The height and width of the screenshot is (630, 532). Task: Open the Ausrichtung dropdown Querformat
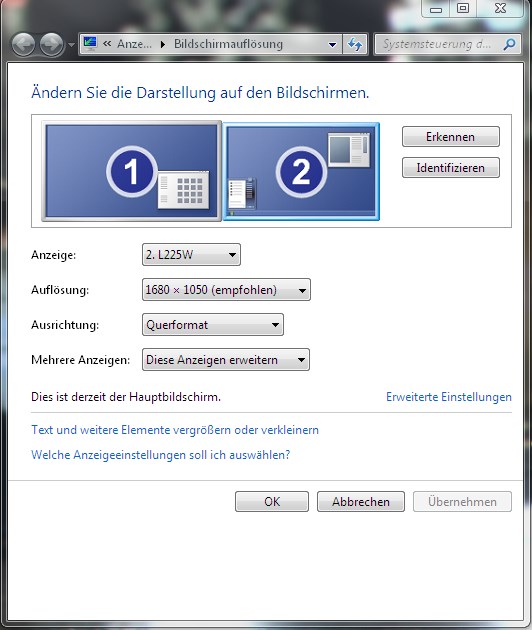tap(213, 325)
